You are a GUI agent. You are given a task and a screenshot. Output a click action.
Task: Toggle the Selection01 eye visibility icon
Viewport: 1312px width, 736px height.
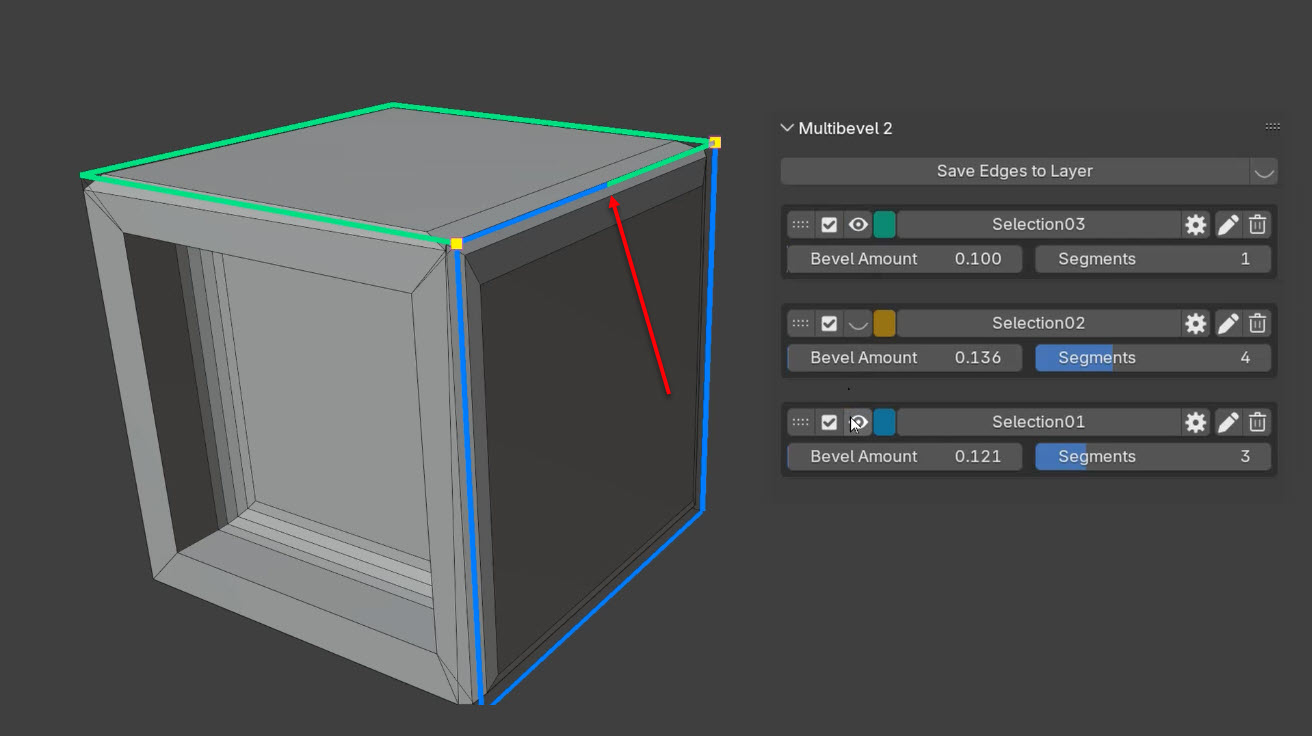pos(858,422)
